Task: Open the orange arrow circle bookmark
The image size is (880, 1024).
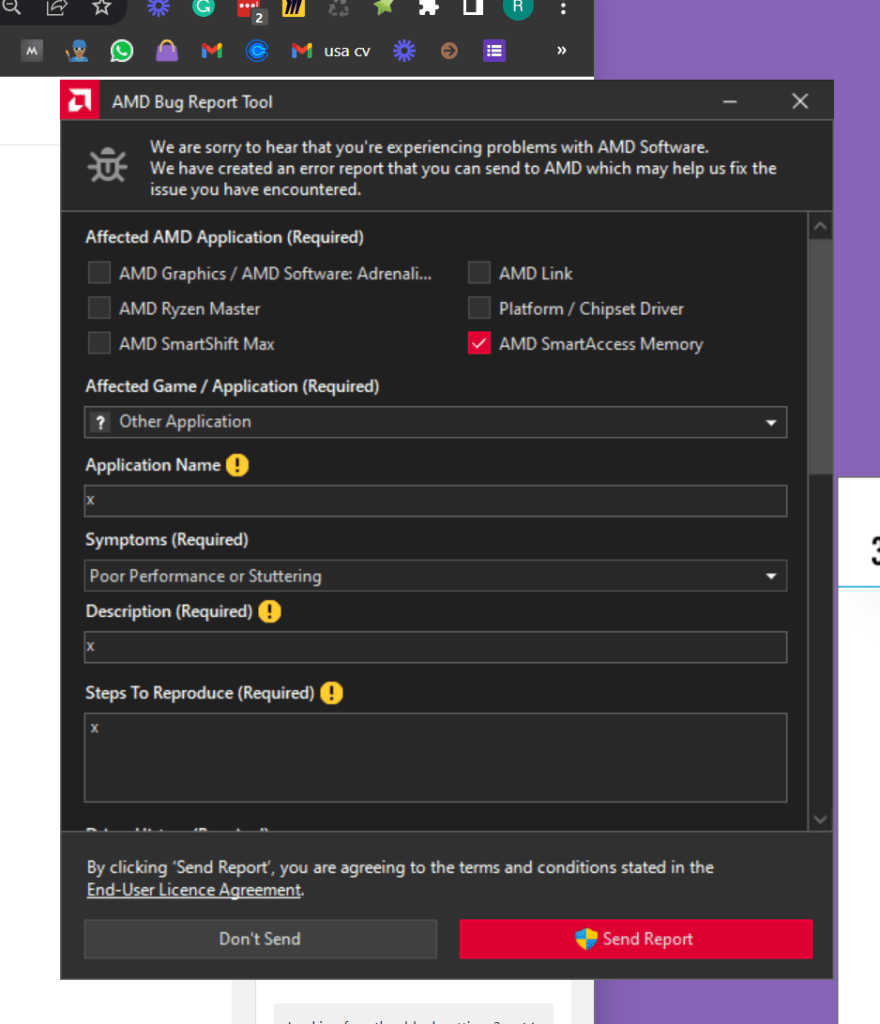Action: [x=449, y=50]
